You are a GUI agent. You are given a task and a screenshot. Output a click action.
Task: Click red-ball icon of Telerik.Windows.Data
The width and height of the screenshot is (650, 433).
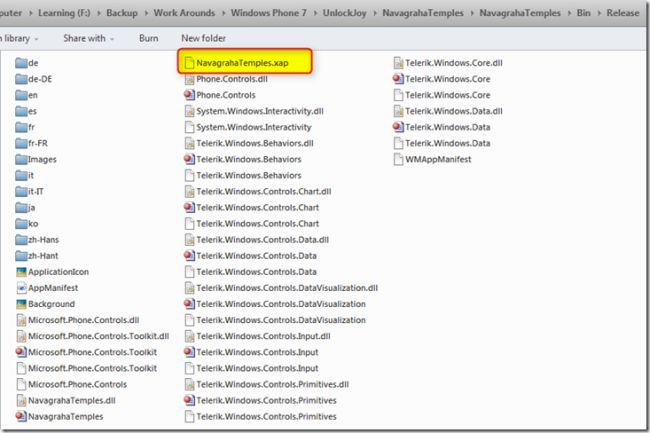click(398, 127)
